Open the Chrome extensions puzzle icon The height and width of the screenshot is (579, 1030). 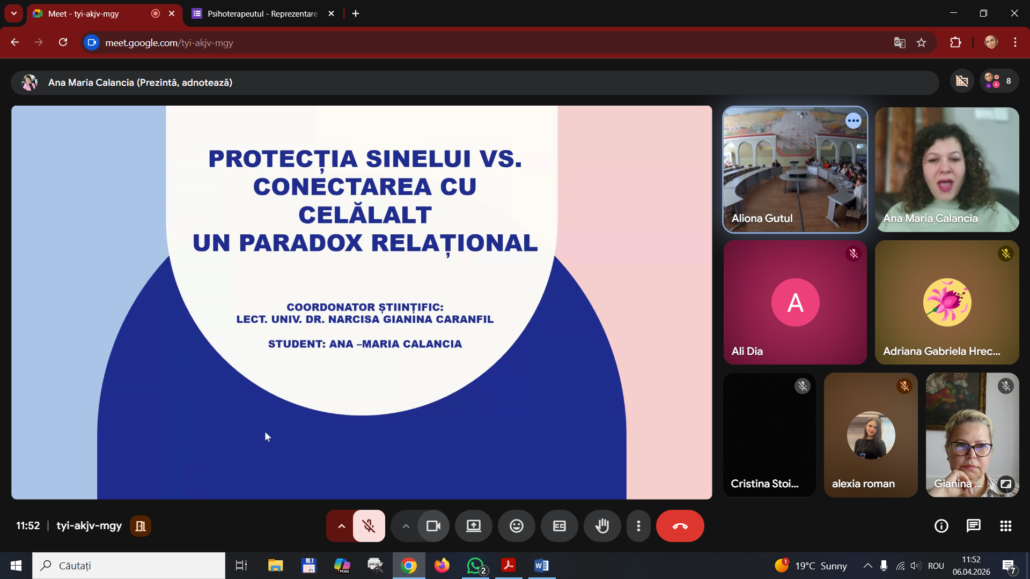[956, 43]
